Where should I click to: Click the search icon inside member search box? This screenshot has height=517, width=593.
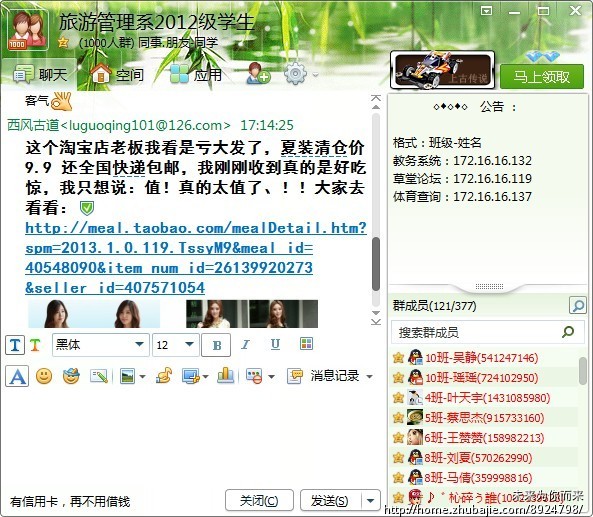click(568, 332)
